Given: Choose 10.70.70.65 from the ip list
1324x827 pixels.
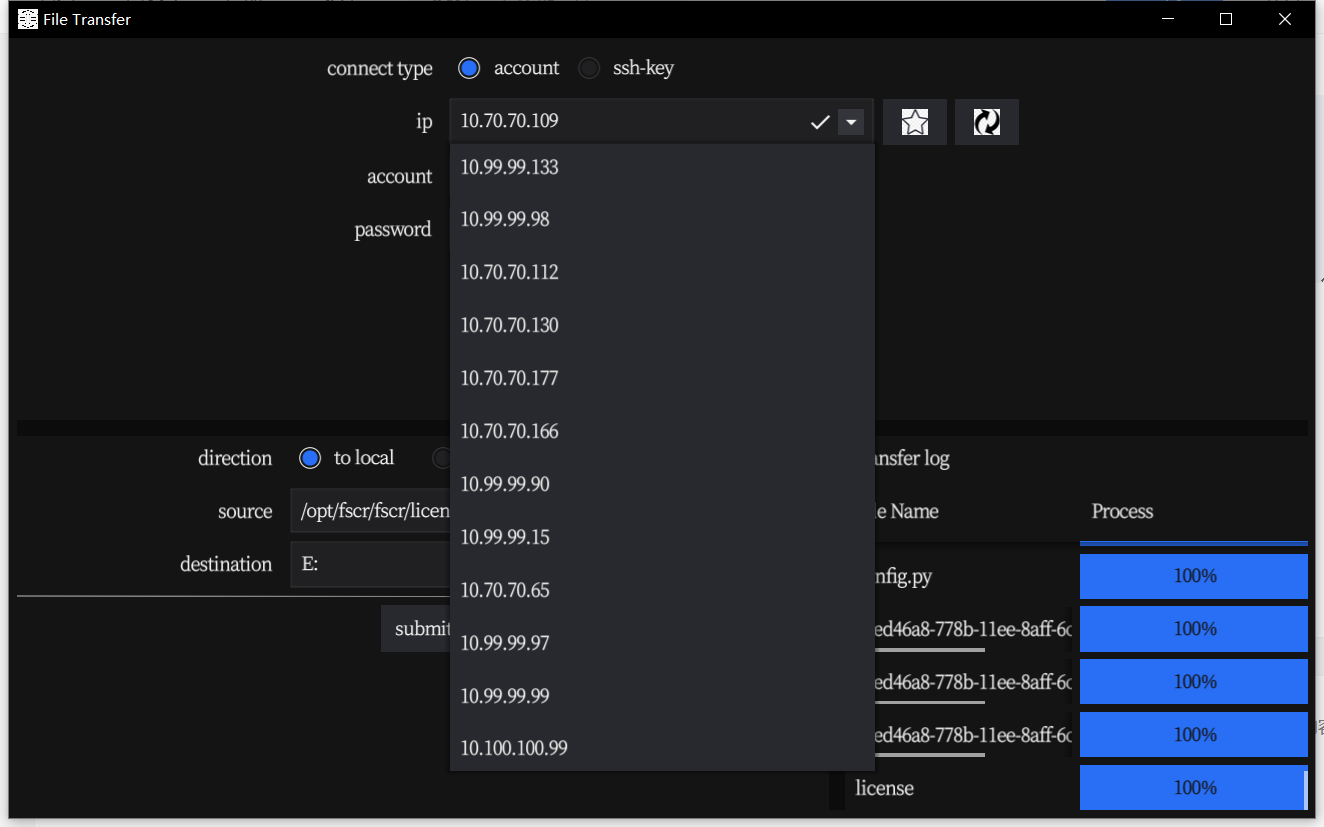Looking at the screenshot, I should click(x=662, y=590).
